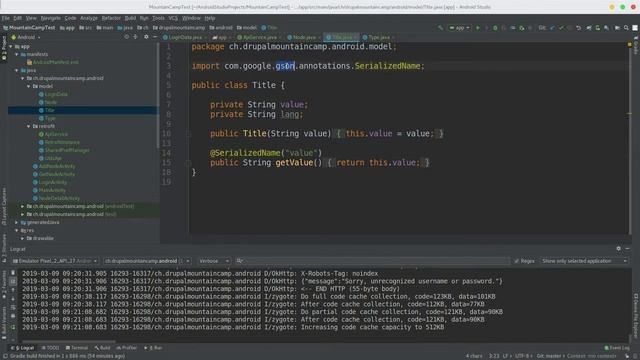Collapse the model package folder
This screenshot has height=360, width=640.
[x=29, y=87]
